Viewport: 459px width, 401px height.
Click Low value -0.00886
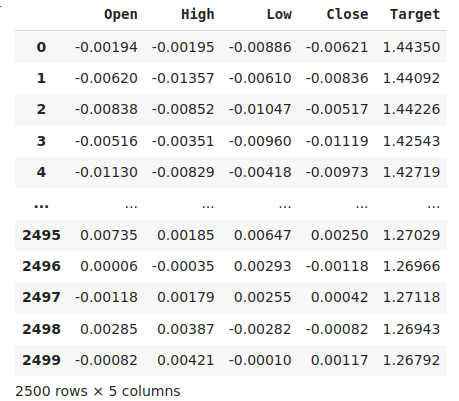coord(260,47)
